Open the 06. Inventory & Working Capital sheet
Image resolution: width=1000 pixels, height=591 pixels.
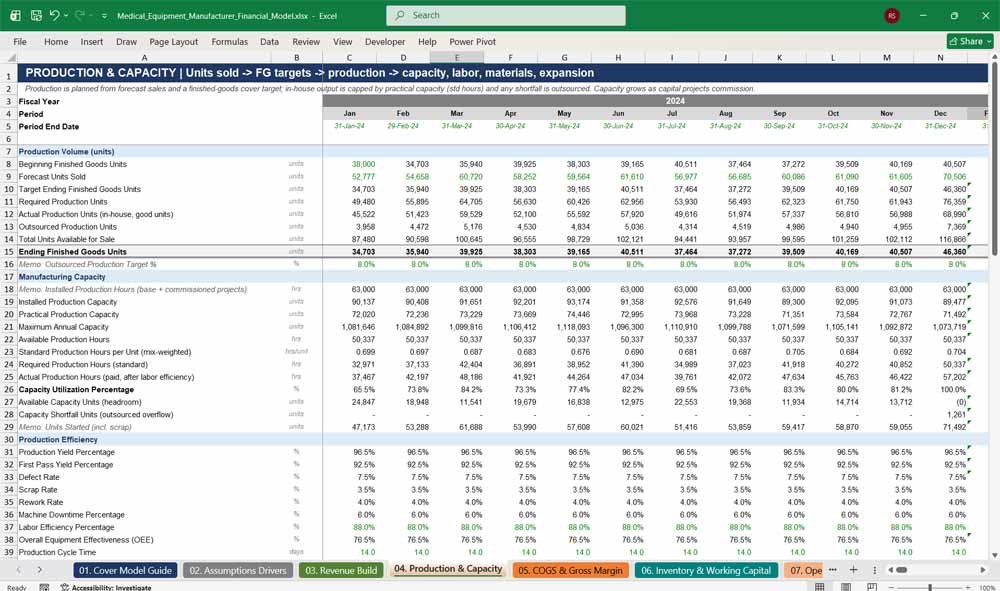pos(706,571)
